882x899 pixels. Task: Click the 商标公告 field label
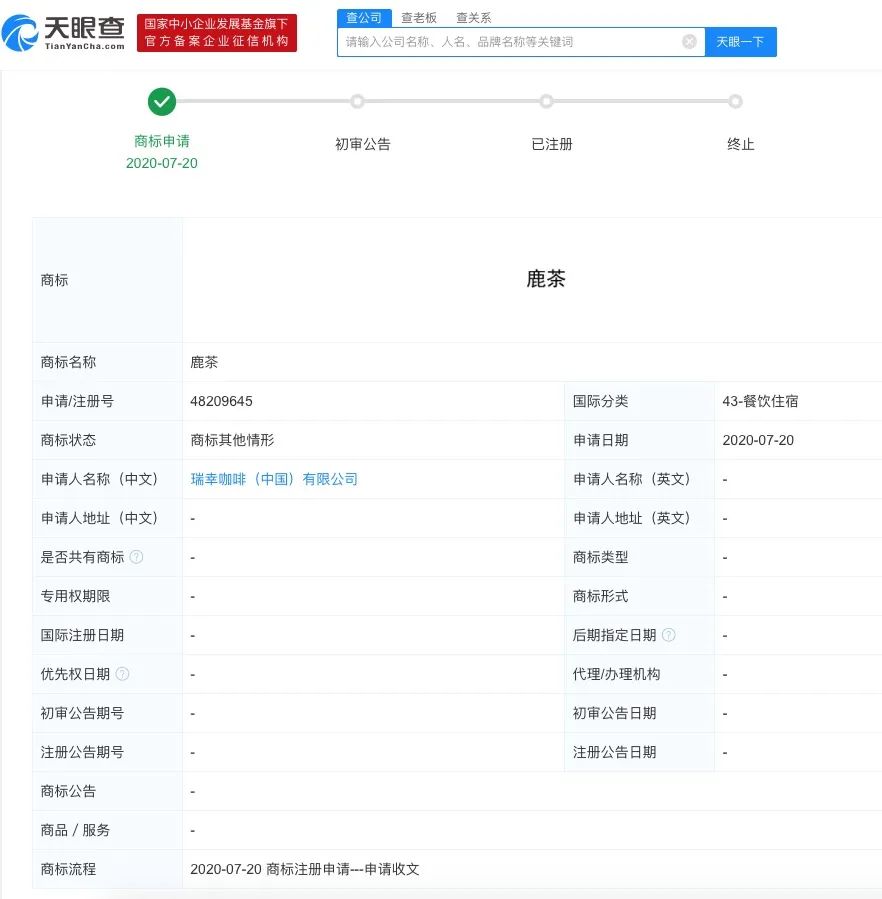[68, 791]
